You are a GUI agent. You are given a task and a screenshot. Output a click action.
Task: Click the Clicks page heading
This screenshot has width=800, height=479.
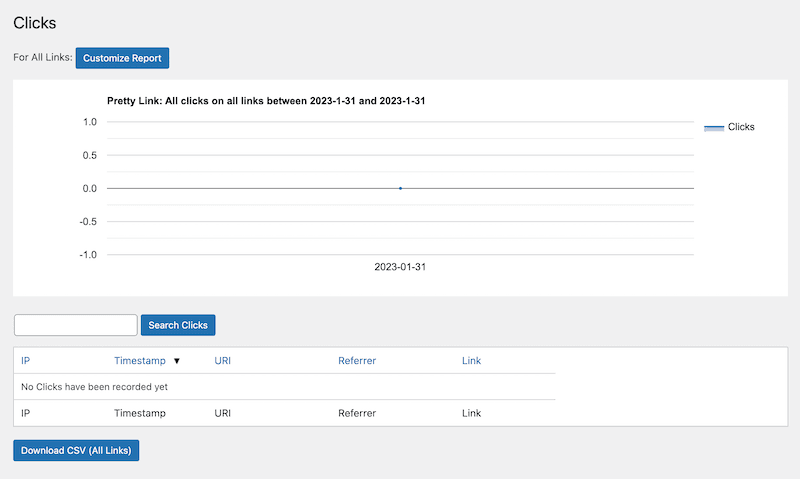(x=35, y=22)
